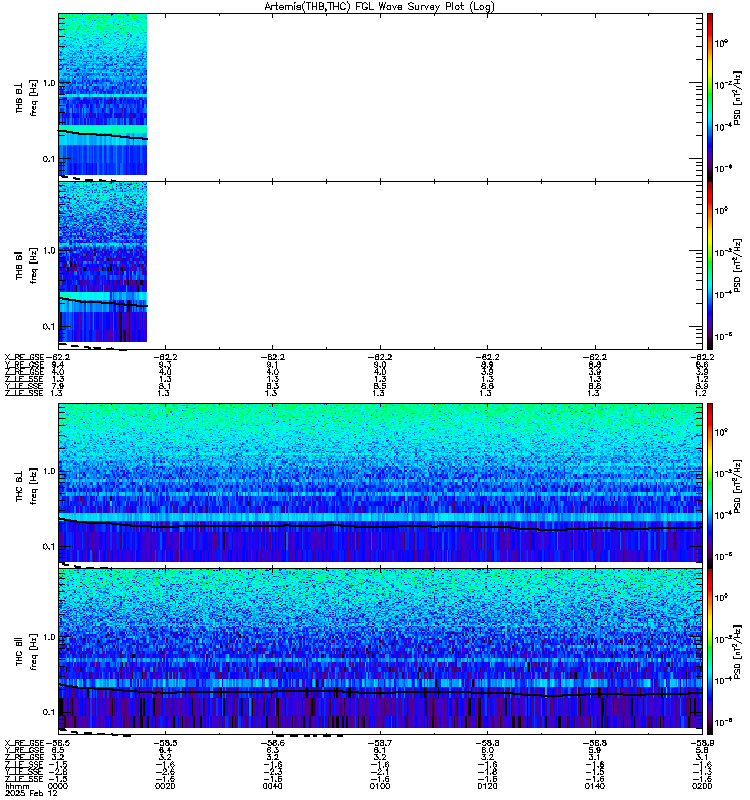
Task: Click the 1.0 tick label on THB B∥ axis
Action: [x=49, y=251]
